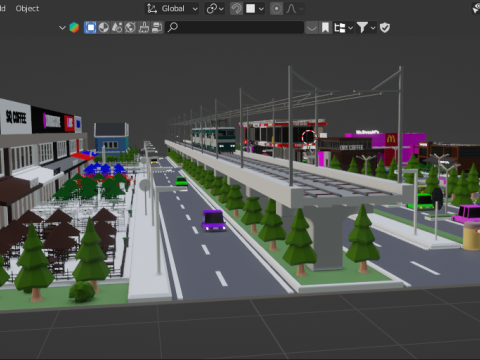Click the proportional falloff curve icon
Screen dimensions: 480x360
[291, 8]
